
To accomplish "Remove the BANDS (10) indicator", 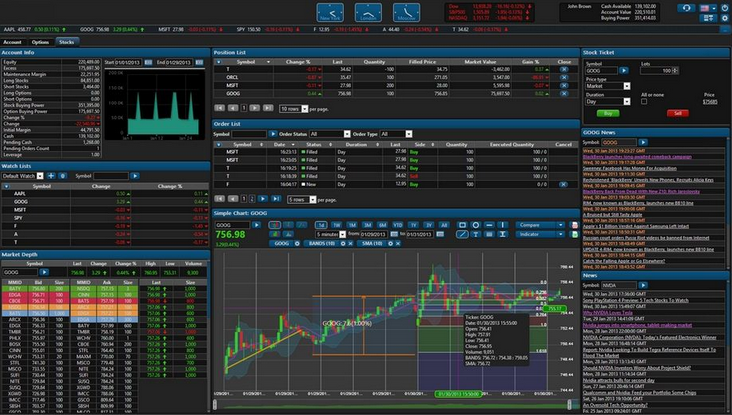I will tap(351, 244).
